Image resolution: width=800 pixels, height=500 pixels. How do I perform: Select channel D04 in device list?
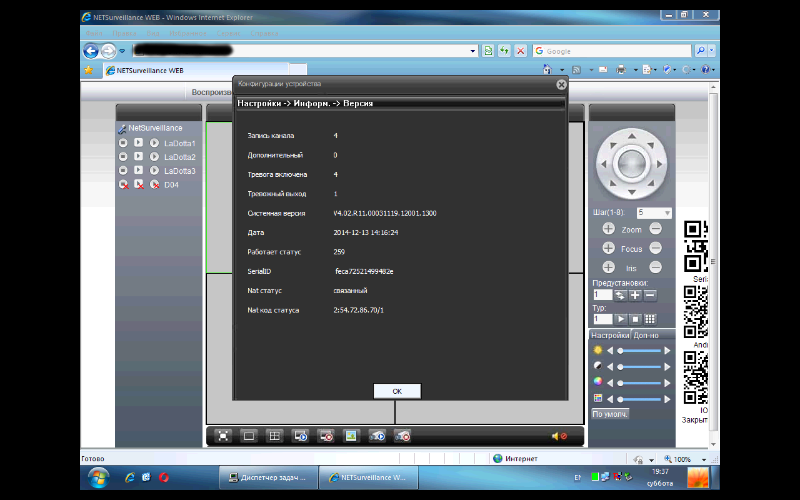[x=171, y=185]
